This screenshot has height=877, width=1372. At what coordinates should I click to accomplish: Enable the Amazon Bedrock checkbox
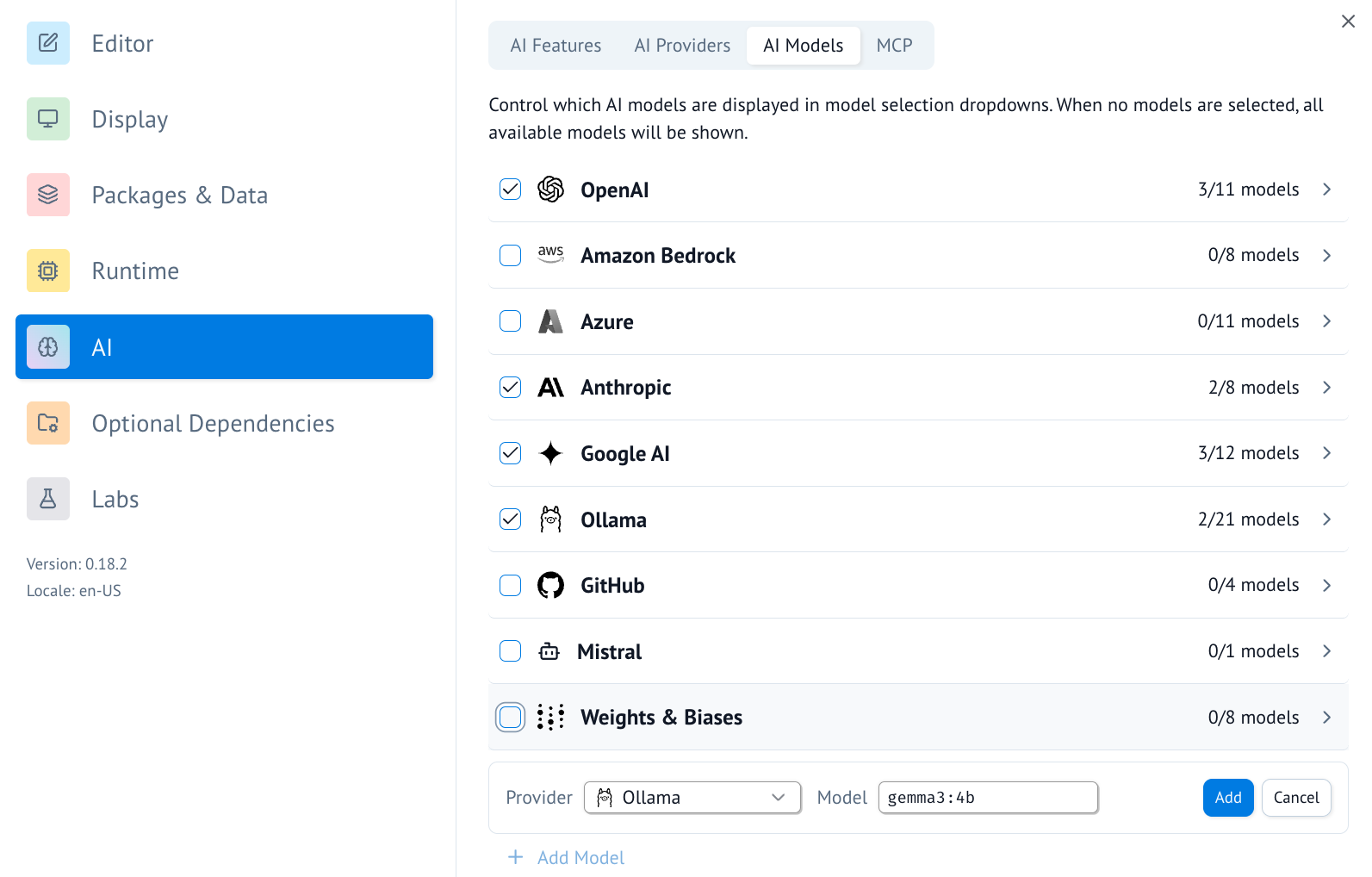511,256
